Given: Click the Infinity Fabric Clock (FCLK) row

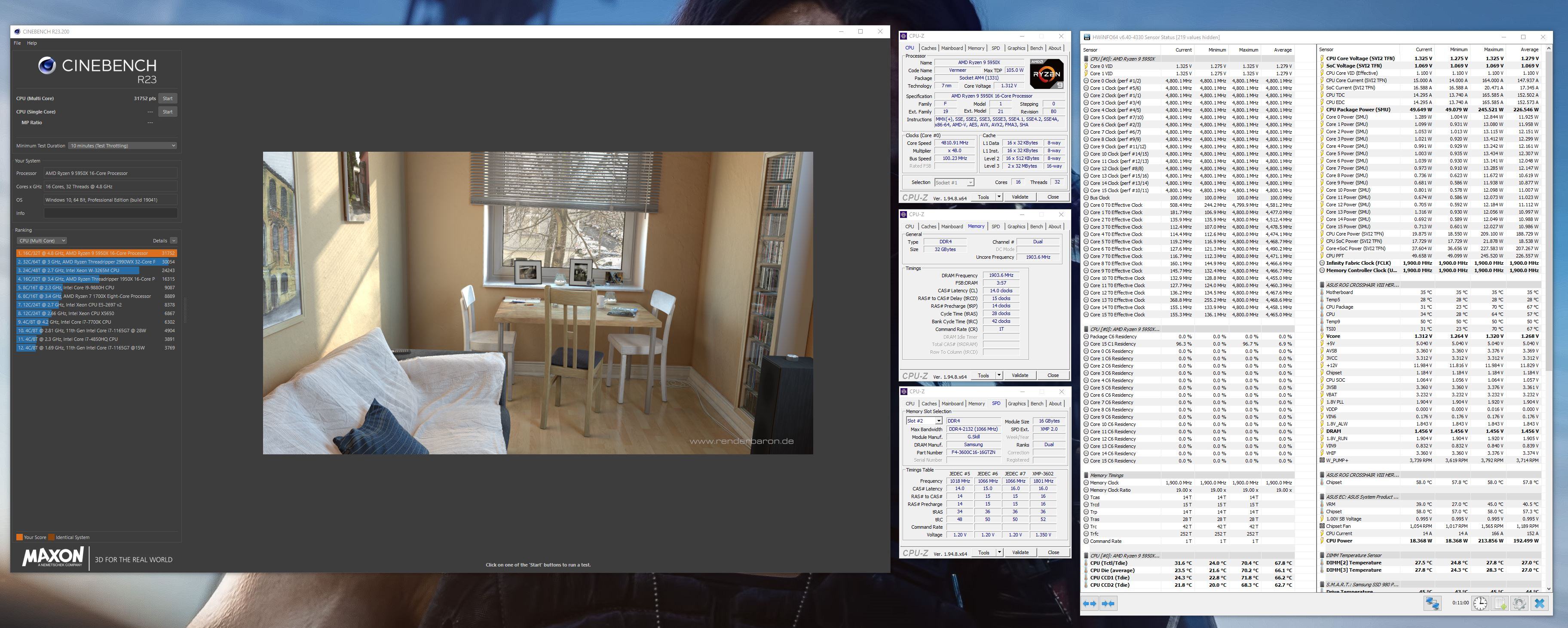Looking at the screenshot, I should [1430, 263].
